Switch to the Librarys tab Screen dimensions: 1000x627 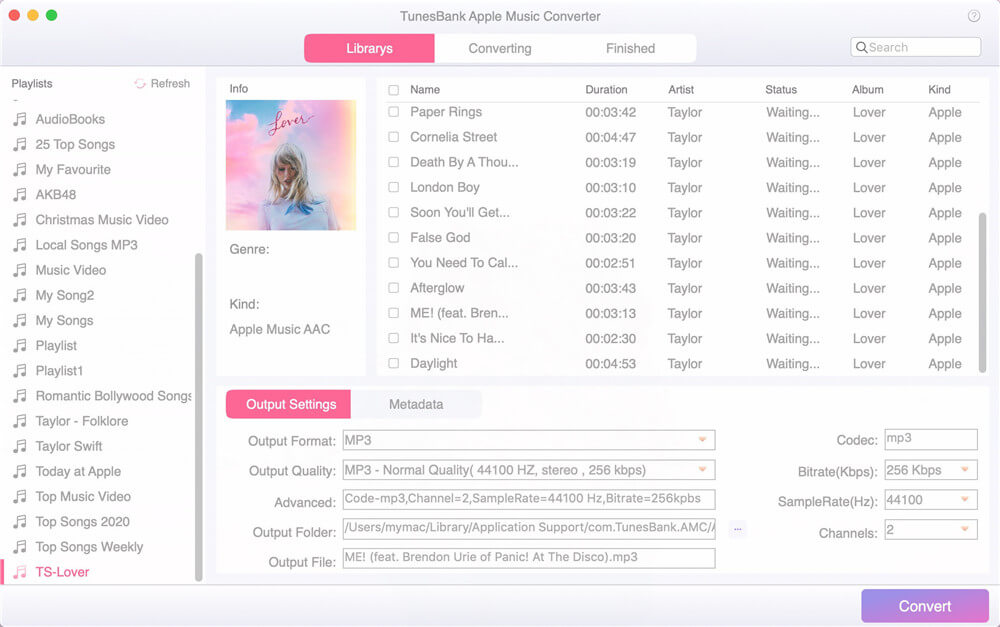click(369, 48)
